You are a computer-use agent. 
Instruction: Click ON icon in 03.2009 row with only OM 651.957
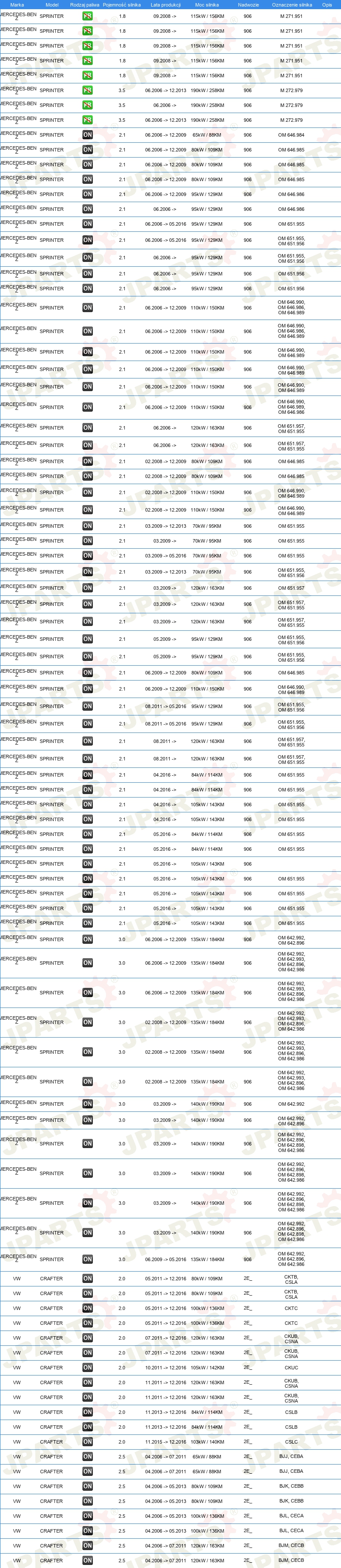tap(88, 588)
